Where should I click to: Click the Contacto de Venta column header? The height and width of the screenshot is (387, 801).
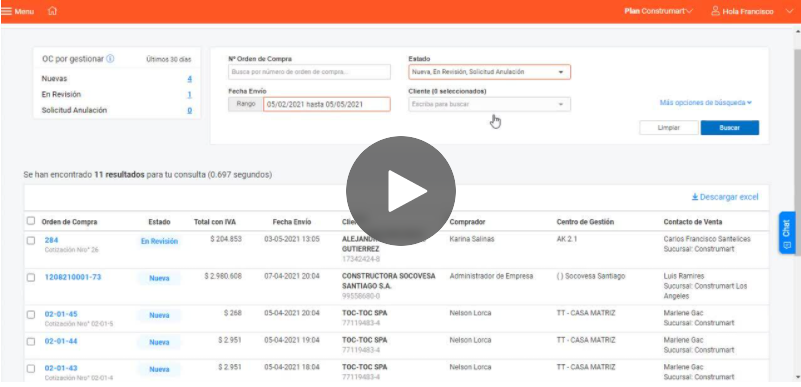point(693,222)
